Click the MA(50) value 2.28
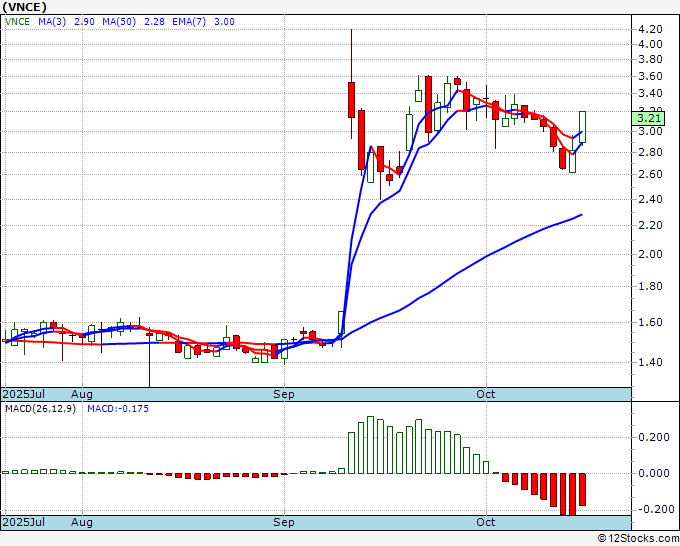 tap(154, 22)
